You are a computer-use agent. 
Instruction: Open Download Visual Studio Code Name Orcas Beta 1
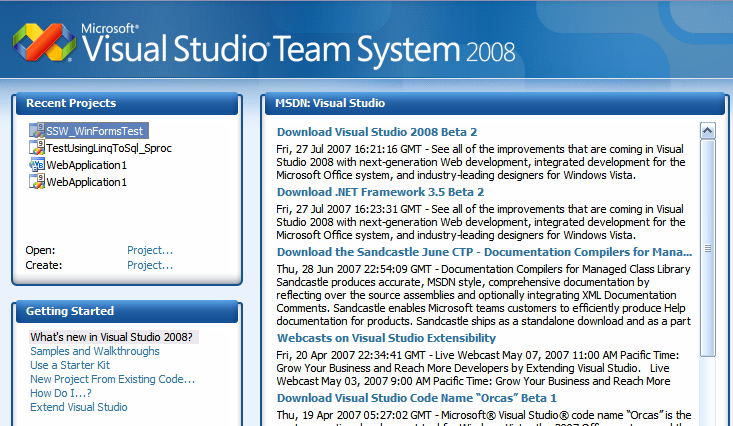click(x=417, y=398)
